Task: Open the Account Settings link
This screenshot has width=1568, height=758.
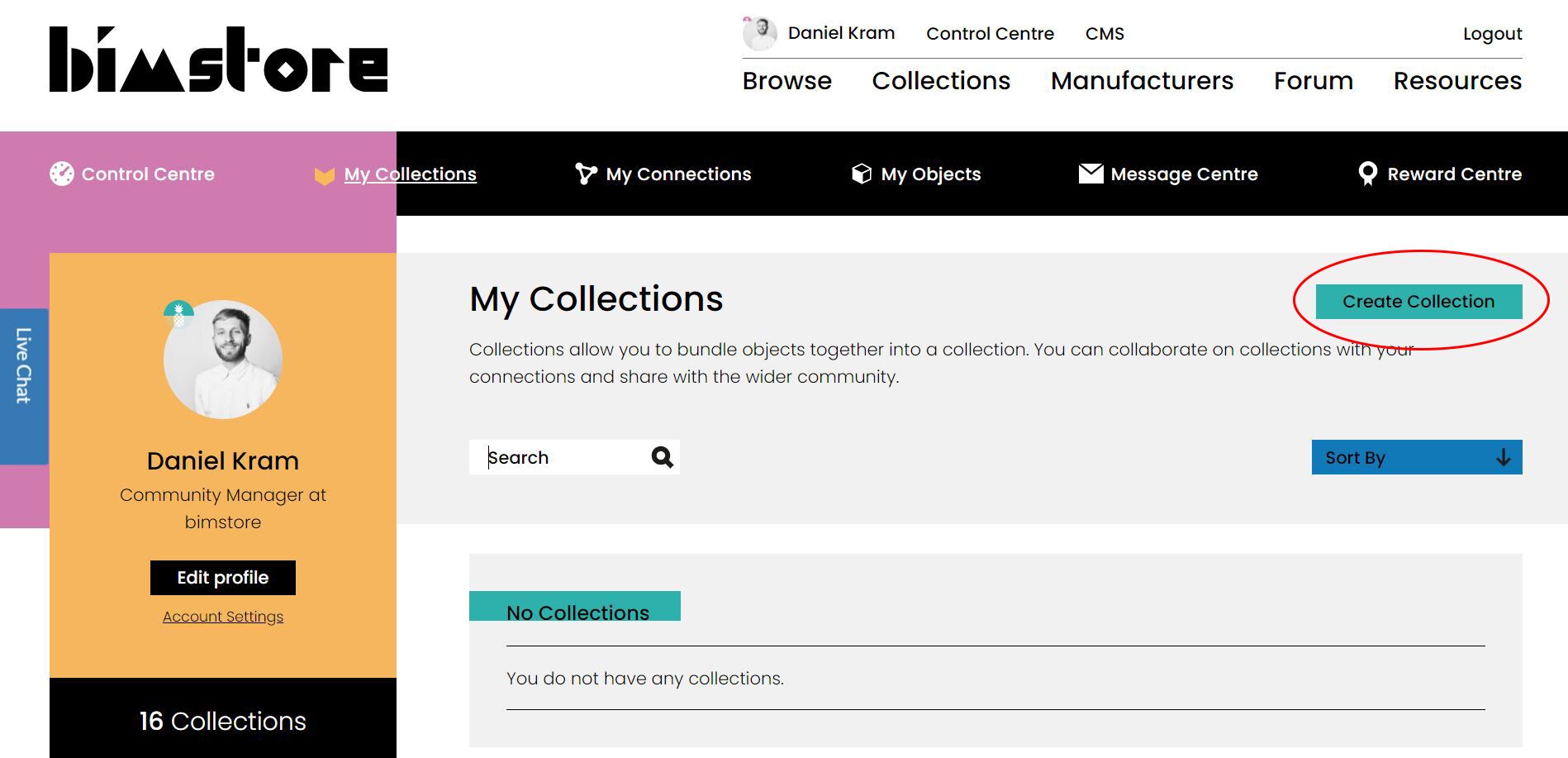Action: 223,617
